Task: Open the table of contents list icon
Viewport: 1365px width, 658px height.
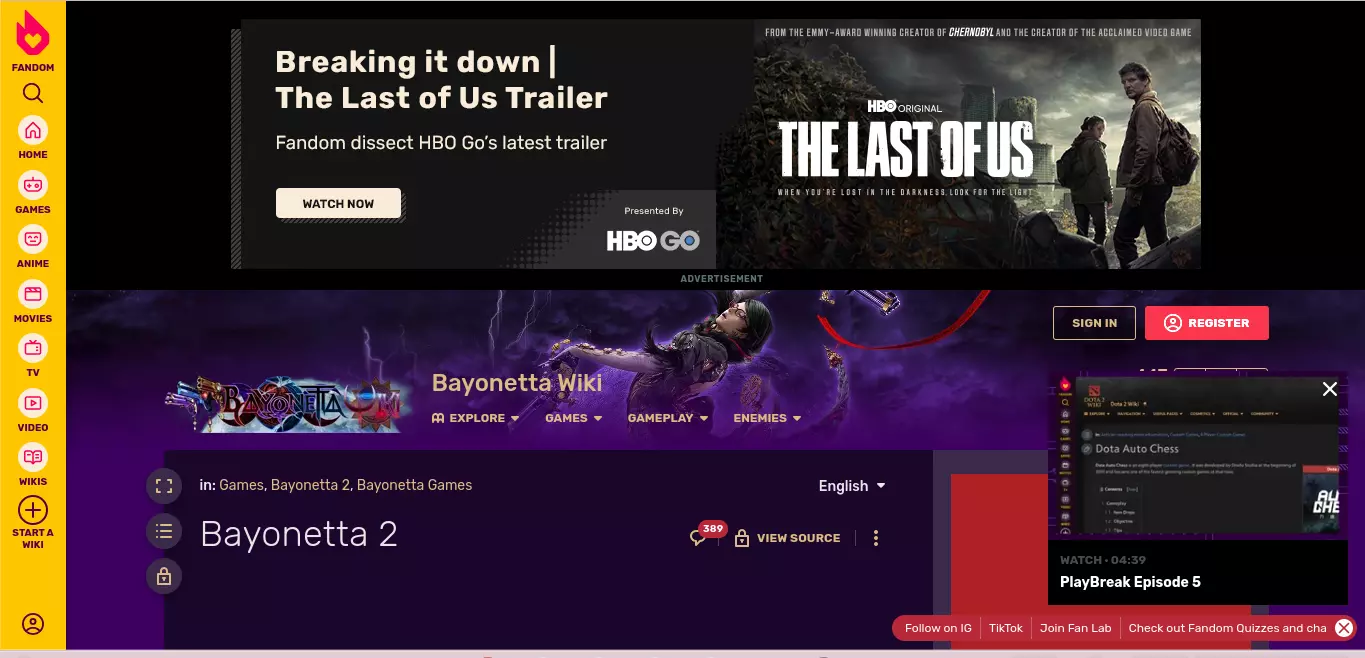Action: 164,531
